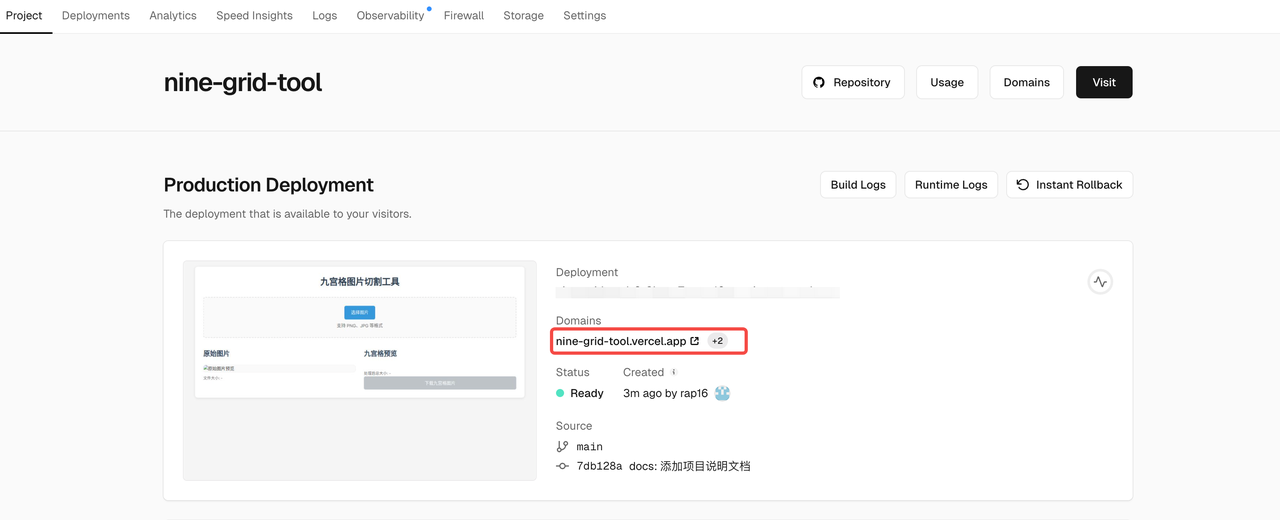Expand the +2 additional domains badge
1280x520 pixels.
(x=717, y=341)
